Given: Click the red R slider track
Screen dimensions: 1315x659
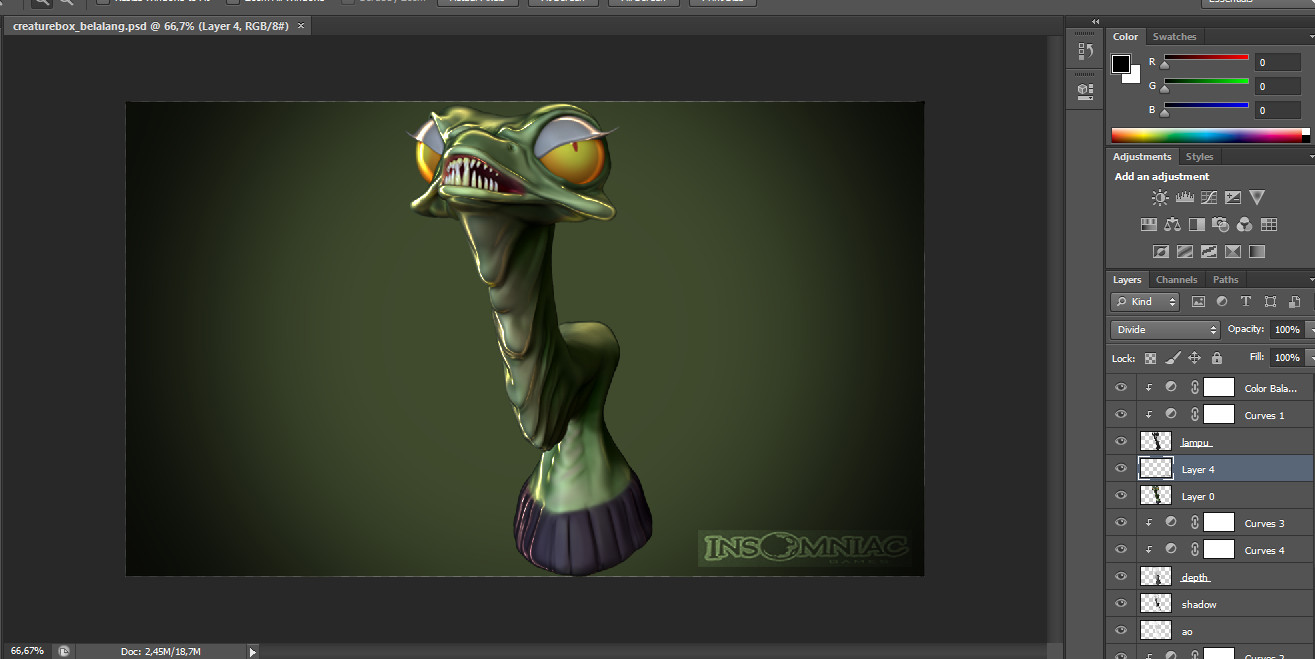Looking at the screenshot, I should (x=1205, y=58).
